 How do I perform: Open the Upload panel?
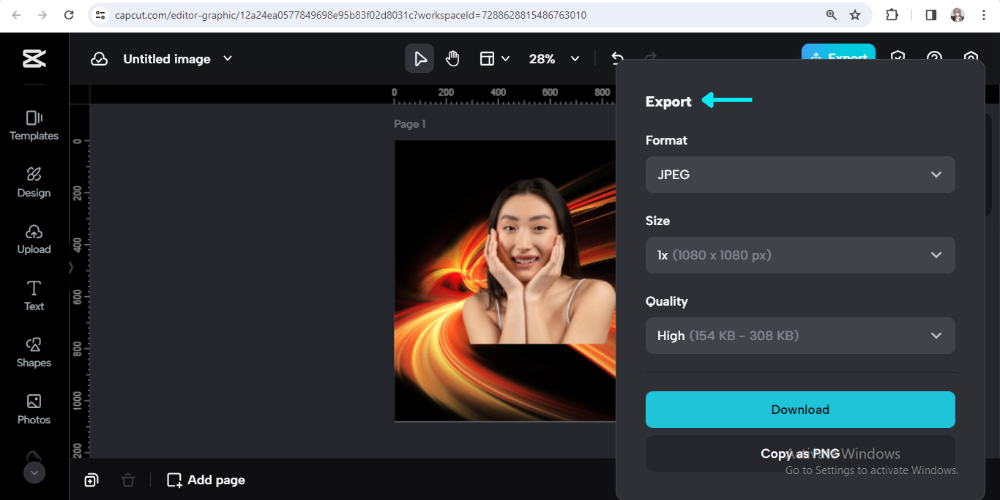coord(34,239)
